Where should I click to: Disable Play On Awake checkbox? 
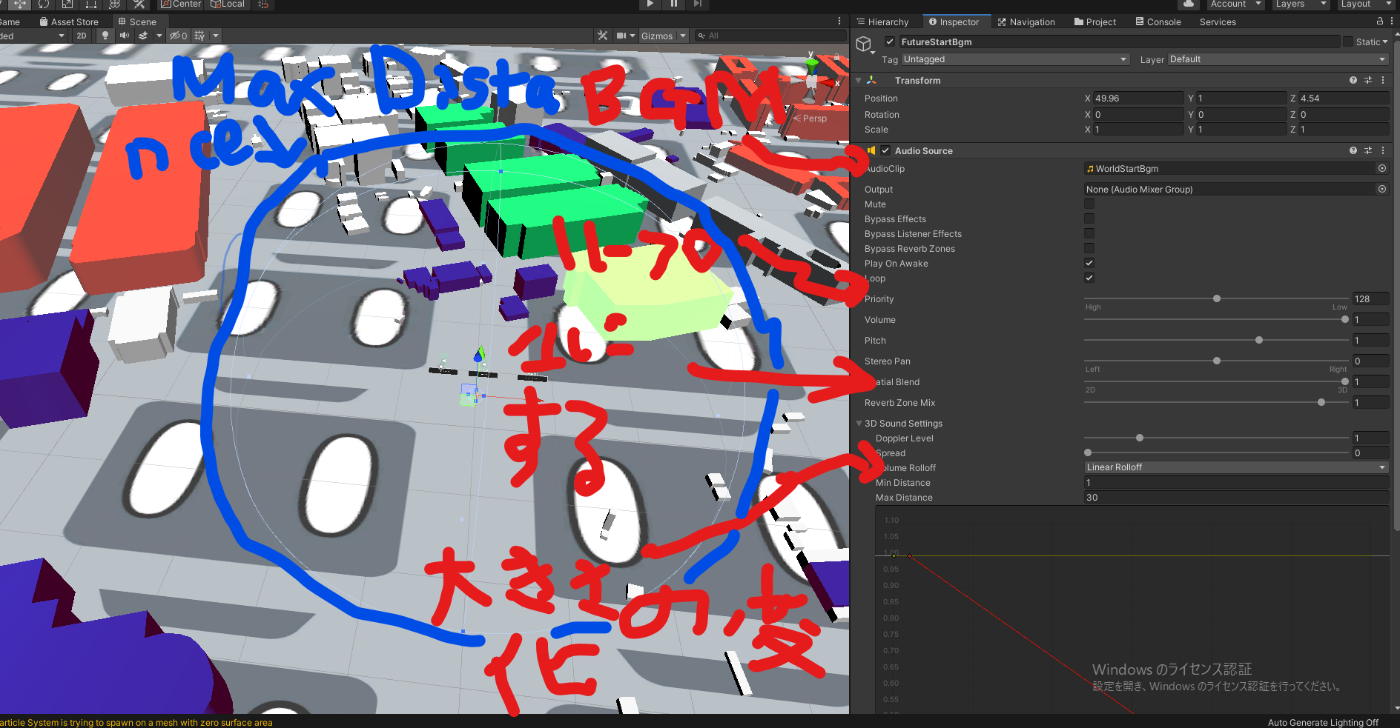(x=1089, y=263)
